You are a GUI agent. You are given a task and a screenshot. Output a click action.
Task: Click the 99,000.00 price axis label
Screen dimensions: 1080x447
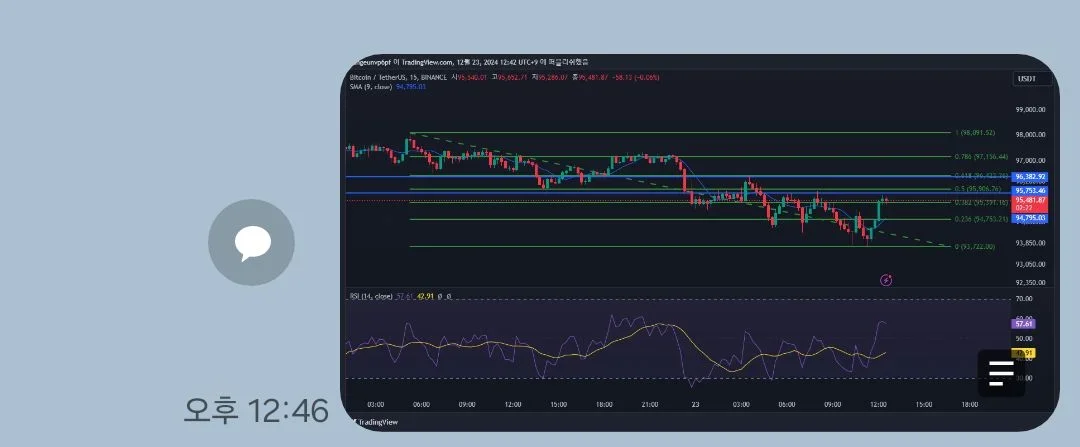coord(1030,110)
